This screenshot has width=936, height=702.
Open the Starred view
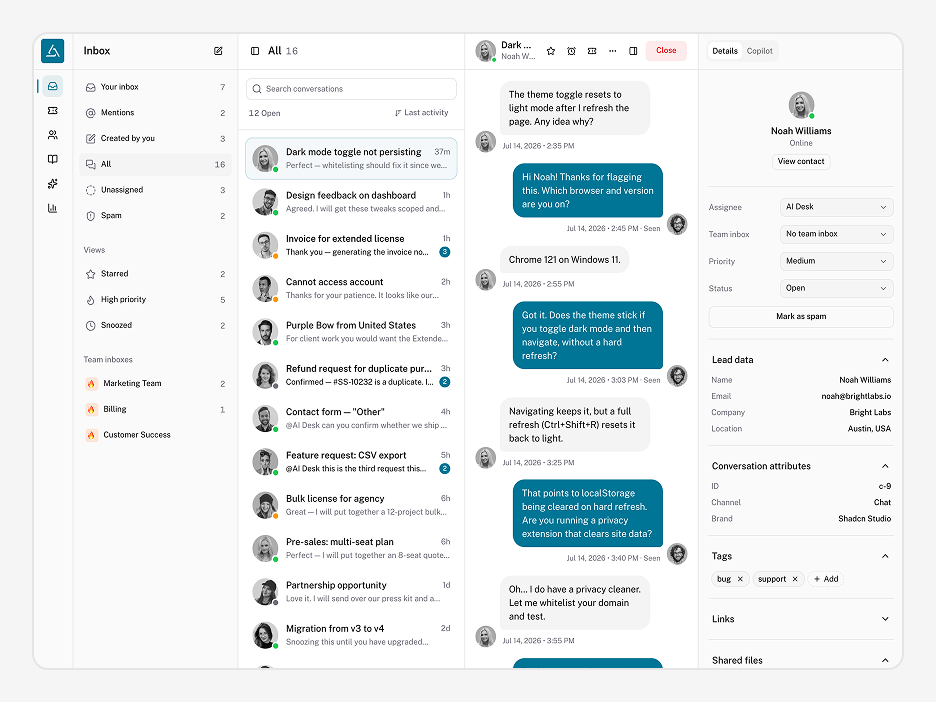tap(155, 274)
